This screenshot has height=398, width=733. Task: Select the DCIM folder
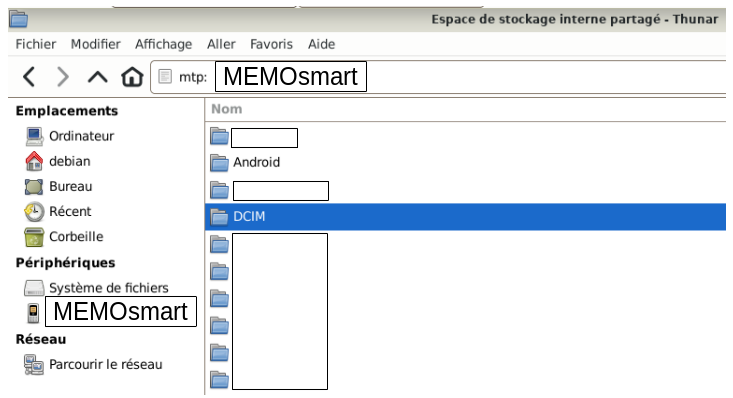465,217
